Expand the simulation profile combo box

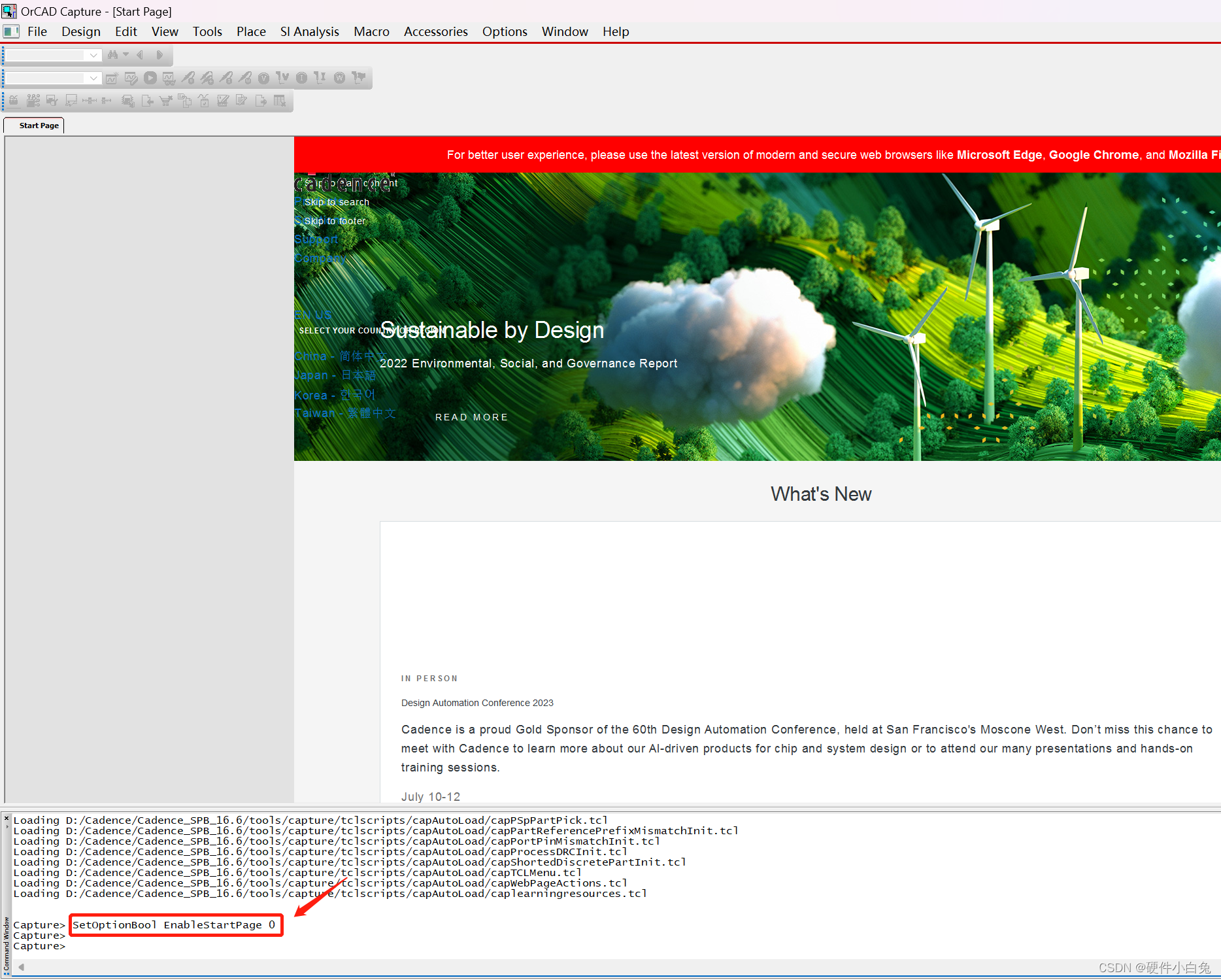pyautogui.click(x=93, y=78)
